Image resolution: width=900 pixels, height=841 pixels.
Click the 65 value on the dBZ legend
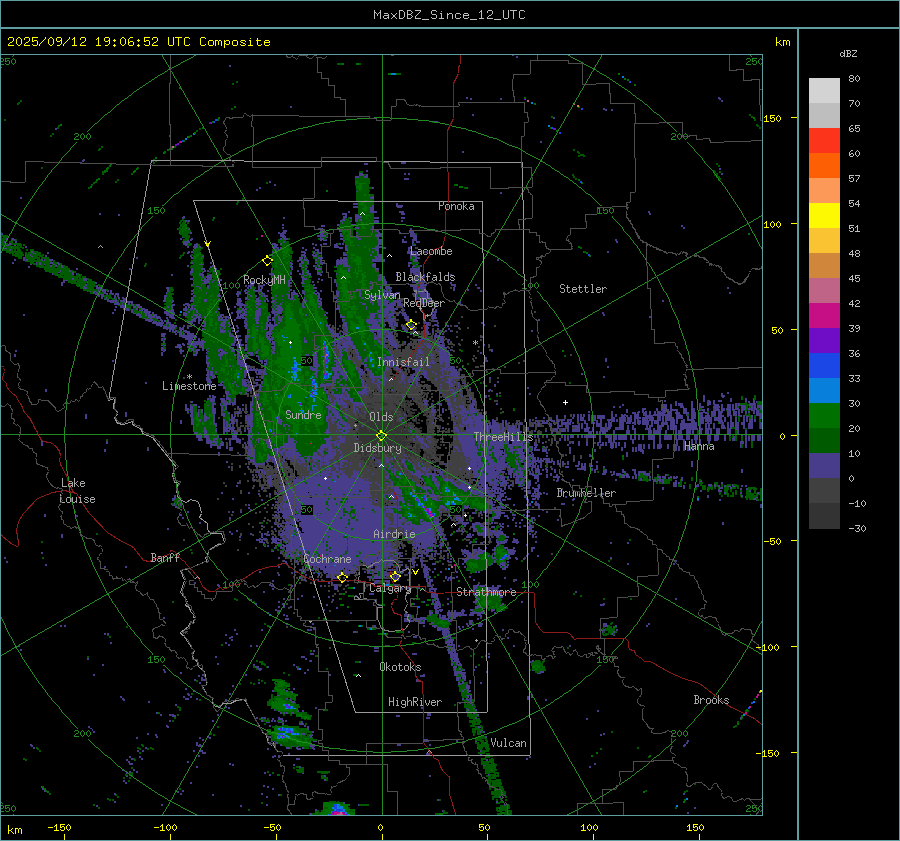coord(854,129)
